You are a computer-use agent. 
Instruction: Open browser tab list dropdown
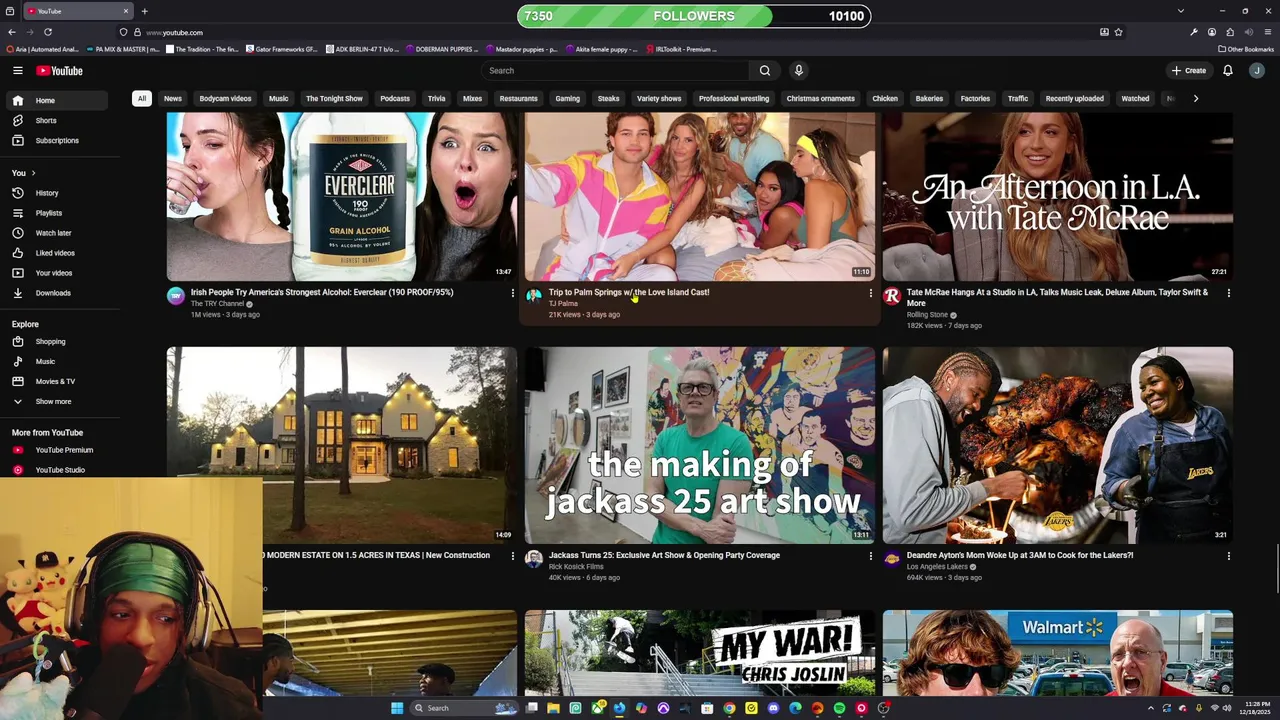pos(1181,11)
